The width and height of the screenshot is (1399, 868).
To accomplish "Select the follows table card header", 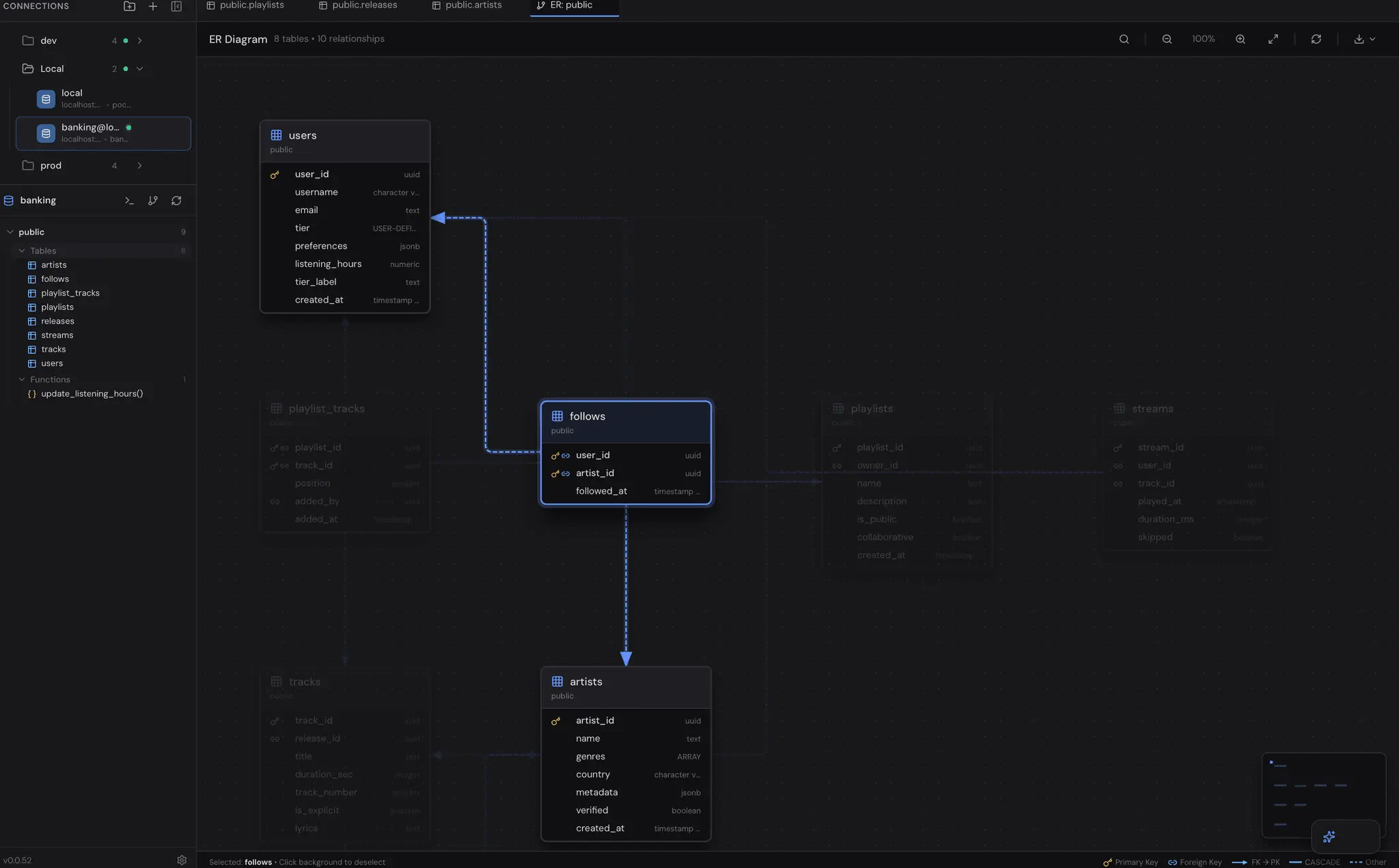I will click(x=626, y=422).
